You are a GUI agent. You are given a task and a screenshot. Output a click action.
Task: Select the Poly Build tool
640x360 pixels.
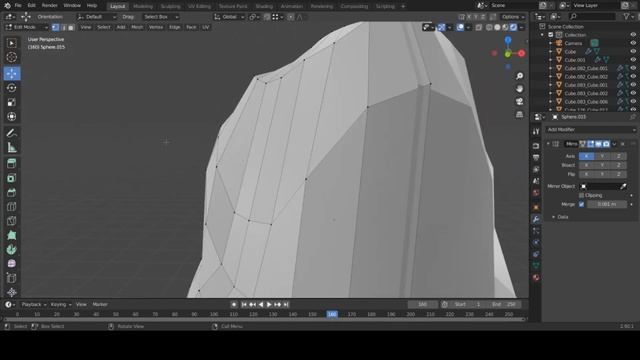click(x=11, y=235)
